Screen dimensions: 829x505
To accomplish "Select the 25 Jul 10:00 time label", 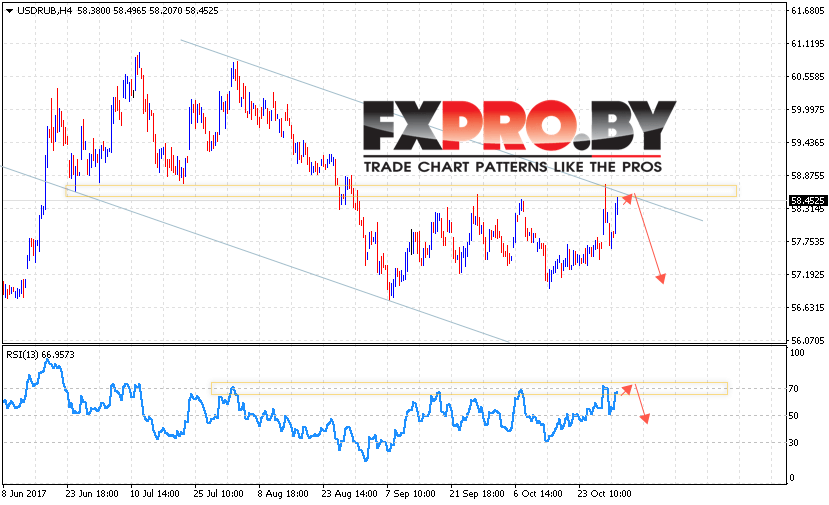I will tap(219, 494).
